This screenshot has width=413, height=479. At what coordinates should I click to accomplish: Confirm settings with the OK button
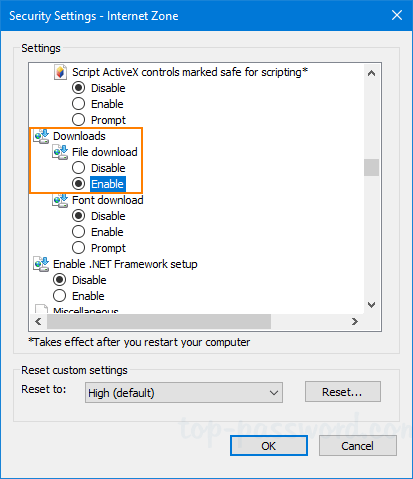(269, 446)
